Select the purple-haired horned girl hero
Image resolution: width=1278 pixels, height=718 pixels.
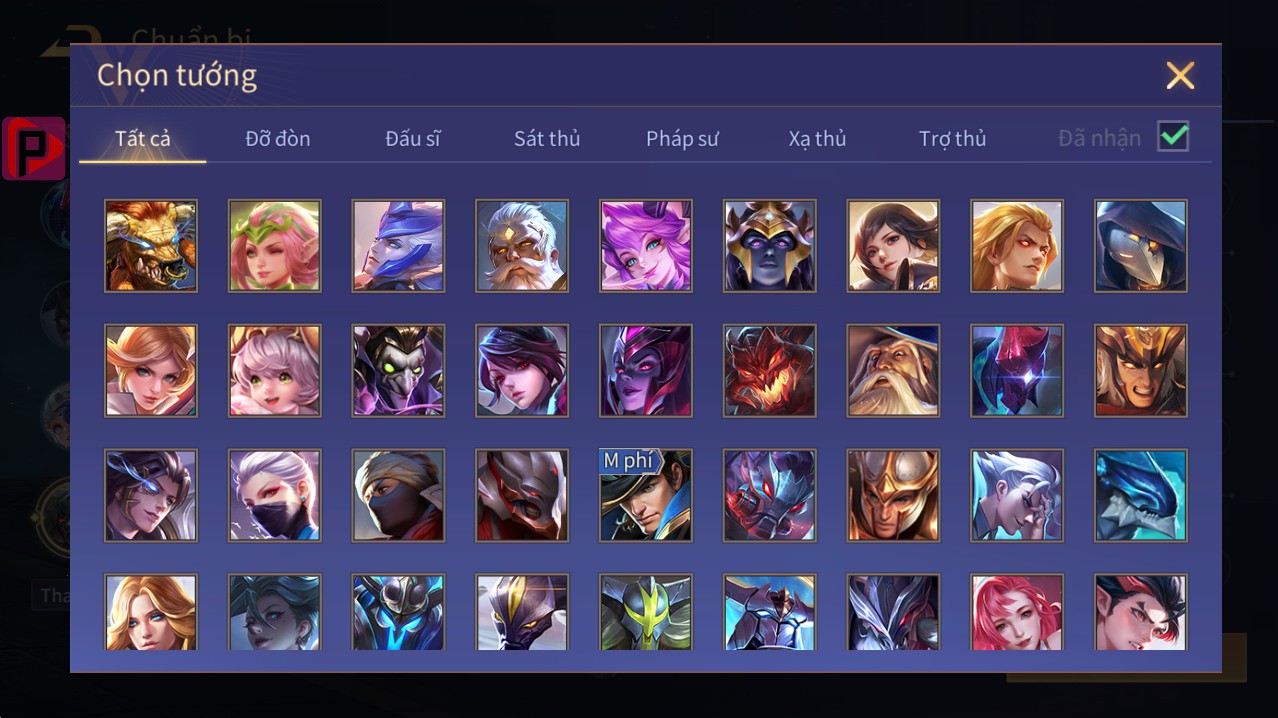click(x=646, y=246)
